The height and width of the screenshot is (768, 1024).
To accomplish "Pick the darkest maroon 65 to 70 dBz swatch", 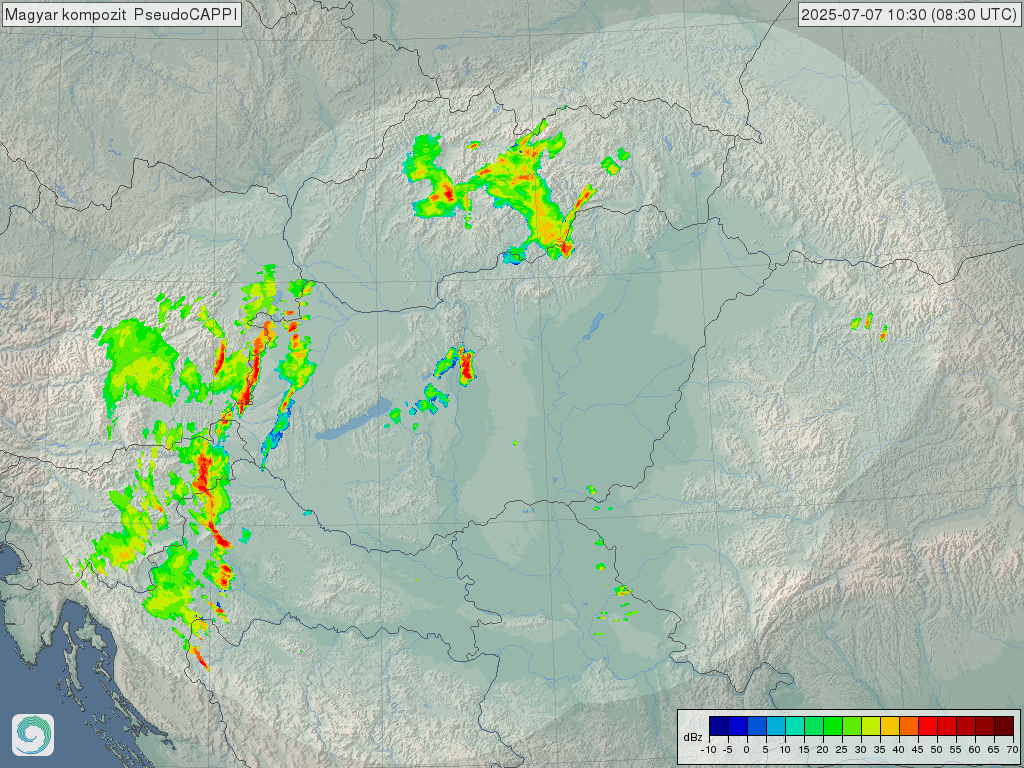I will [1004, 726].
